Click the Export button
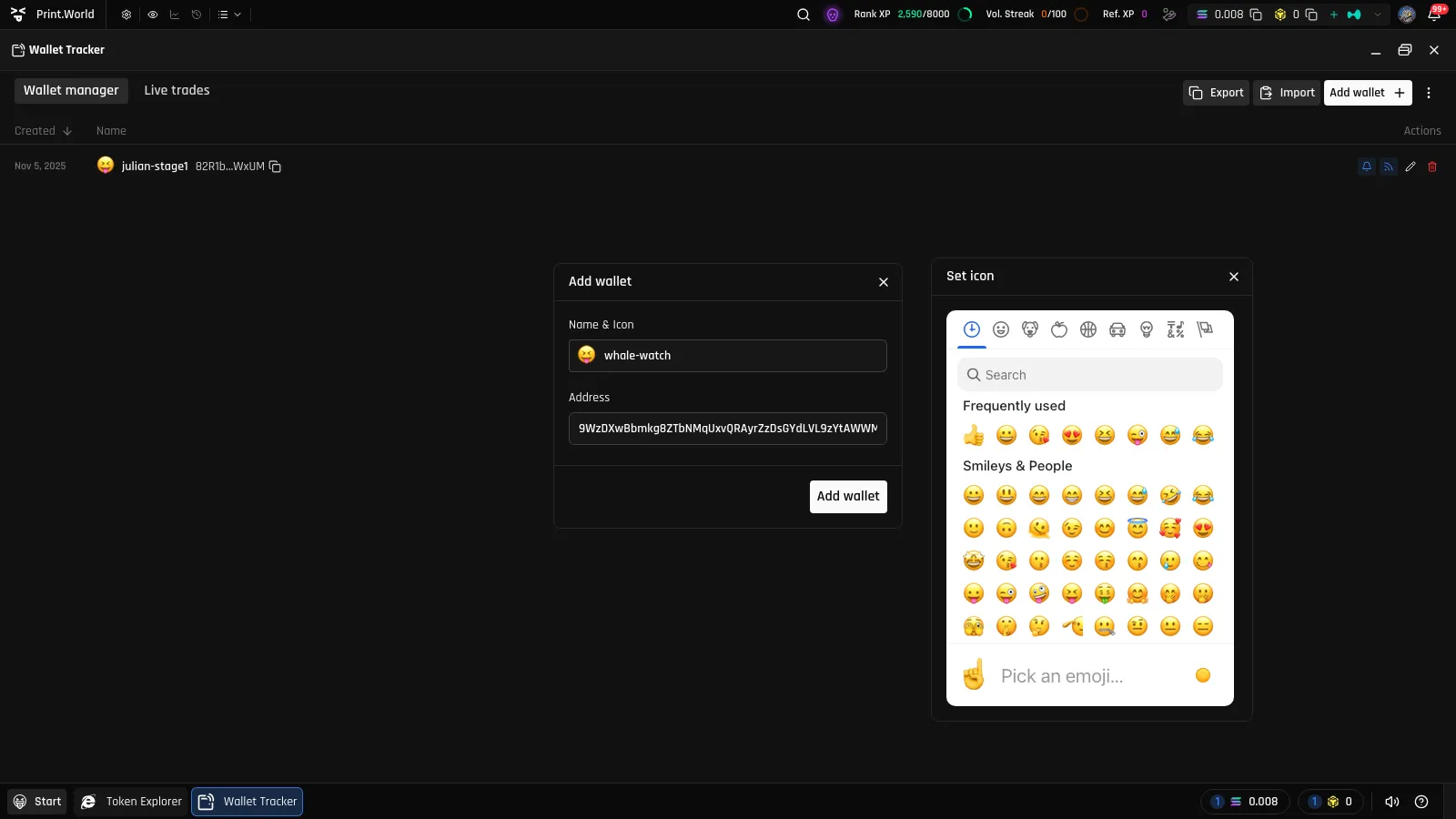Screen dimensions: 1456x819 [1216, 93]
